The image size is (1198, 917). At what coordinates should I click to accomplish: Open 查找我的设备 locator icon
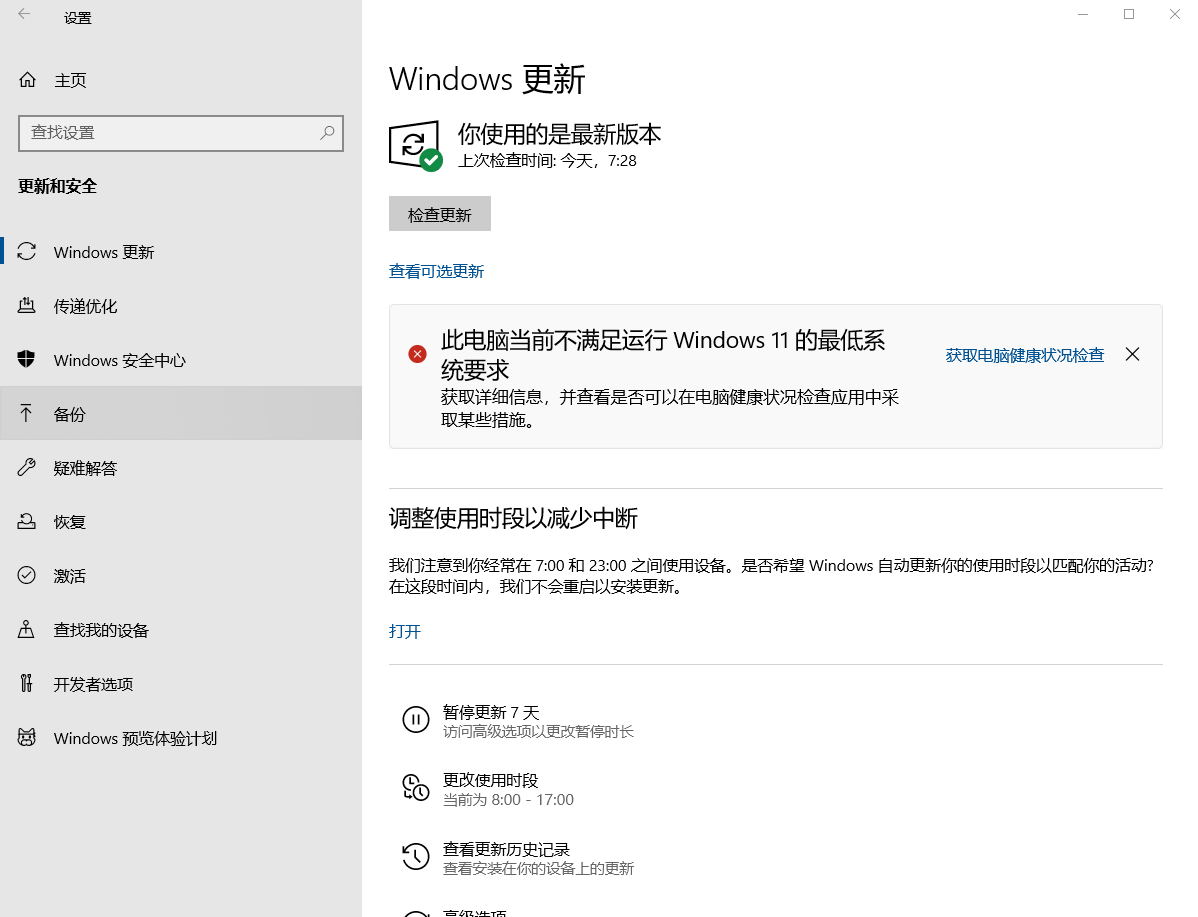(27, 630)
